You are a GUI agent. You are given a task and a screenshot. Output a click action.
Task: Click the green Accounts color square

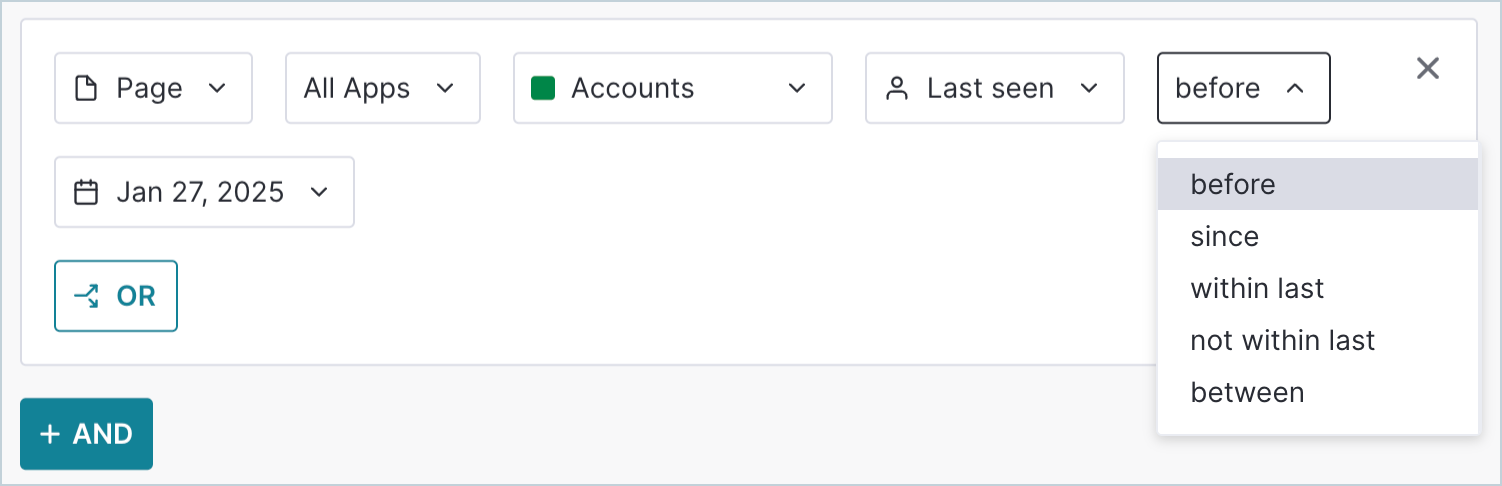tap(543, 88)
